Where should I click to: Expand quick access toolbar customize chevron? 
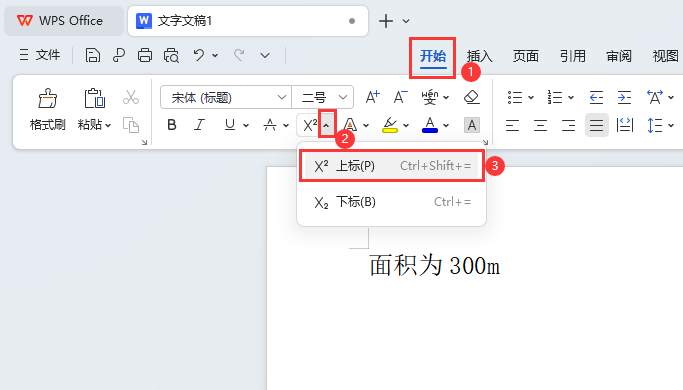click(264, 55)
